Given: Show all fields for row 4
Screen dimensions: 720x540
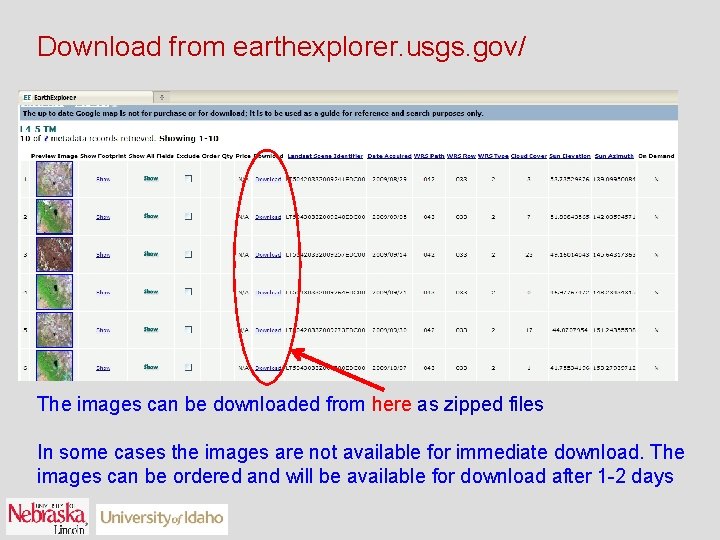Looking at the screenshot, I should click(151, 291).
